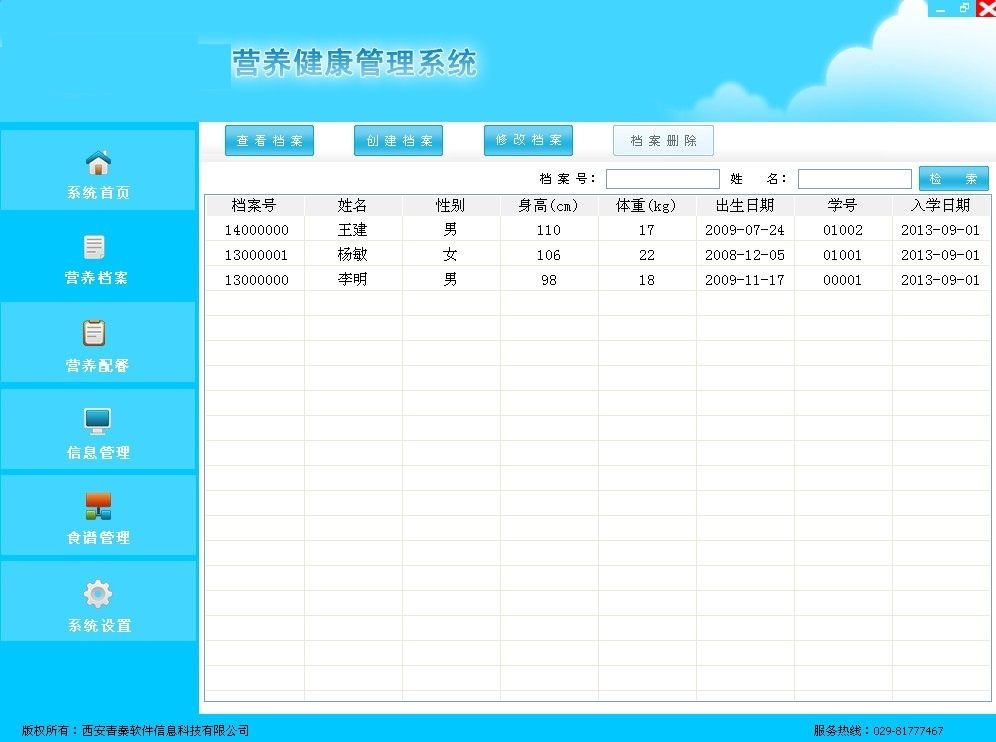
Task: Open 系统设置 gear icon
Action: [98, 594]
